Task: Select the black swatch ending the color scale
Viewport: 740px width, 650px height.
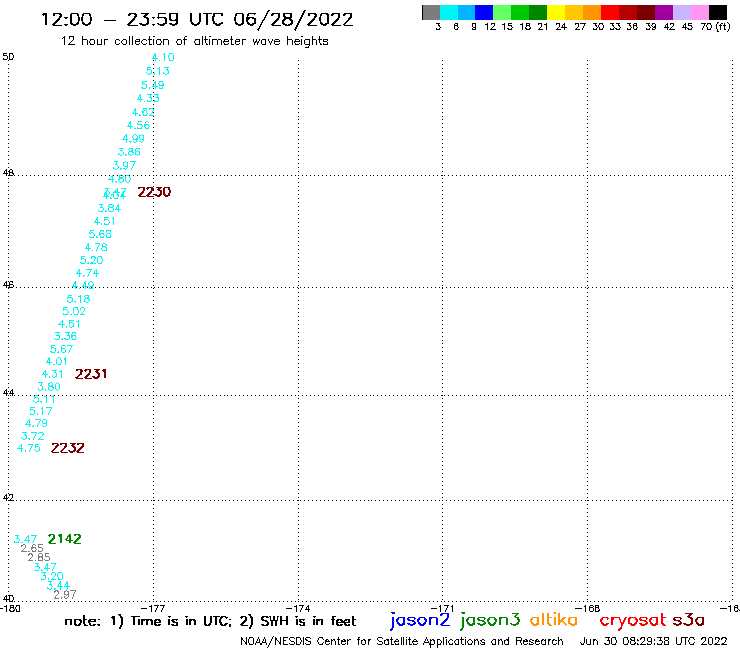Action: pos(718,12)
